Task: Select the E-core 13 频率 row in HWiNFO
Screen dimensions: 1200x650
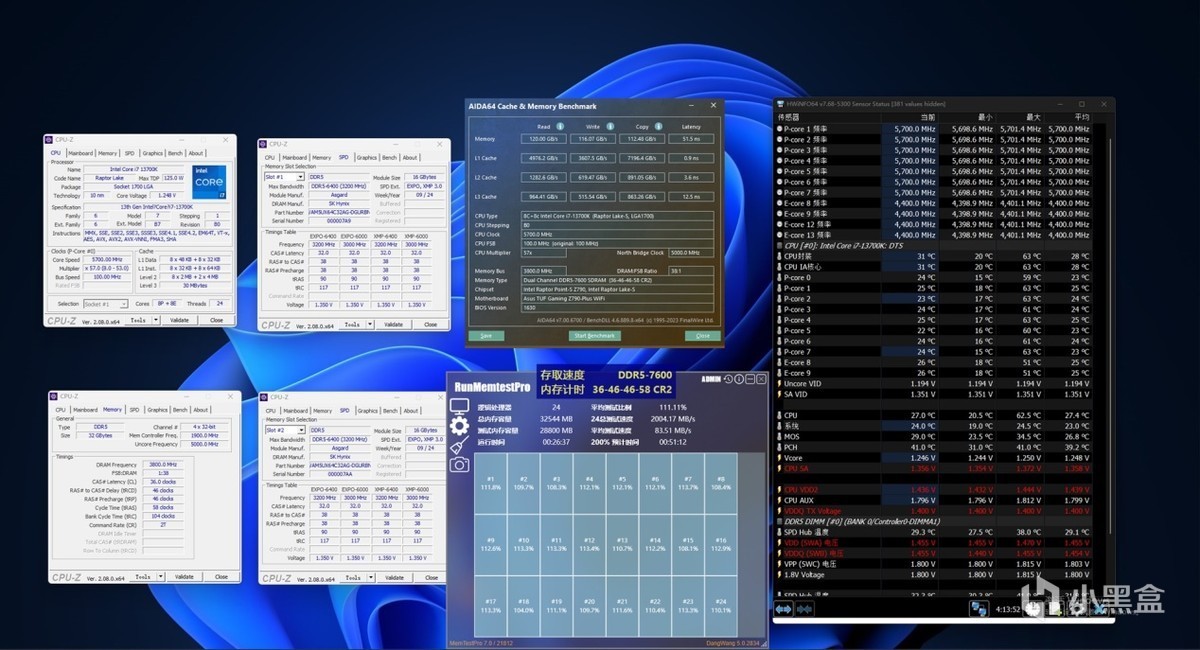Action: click(934, 235)
